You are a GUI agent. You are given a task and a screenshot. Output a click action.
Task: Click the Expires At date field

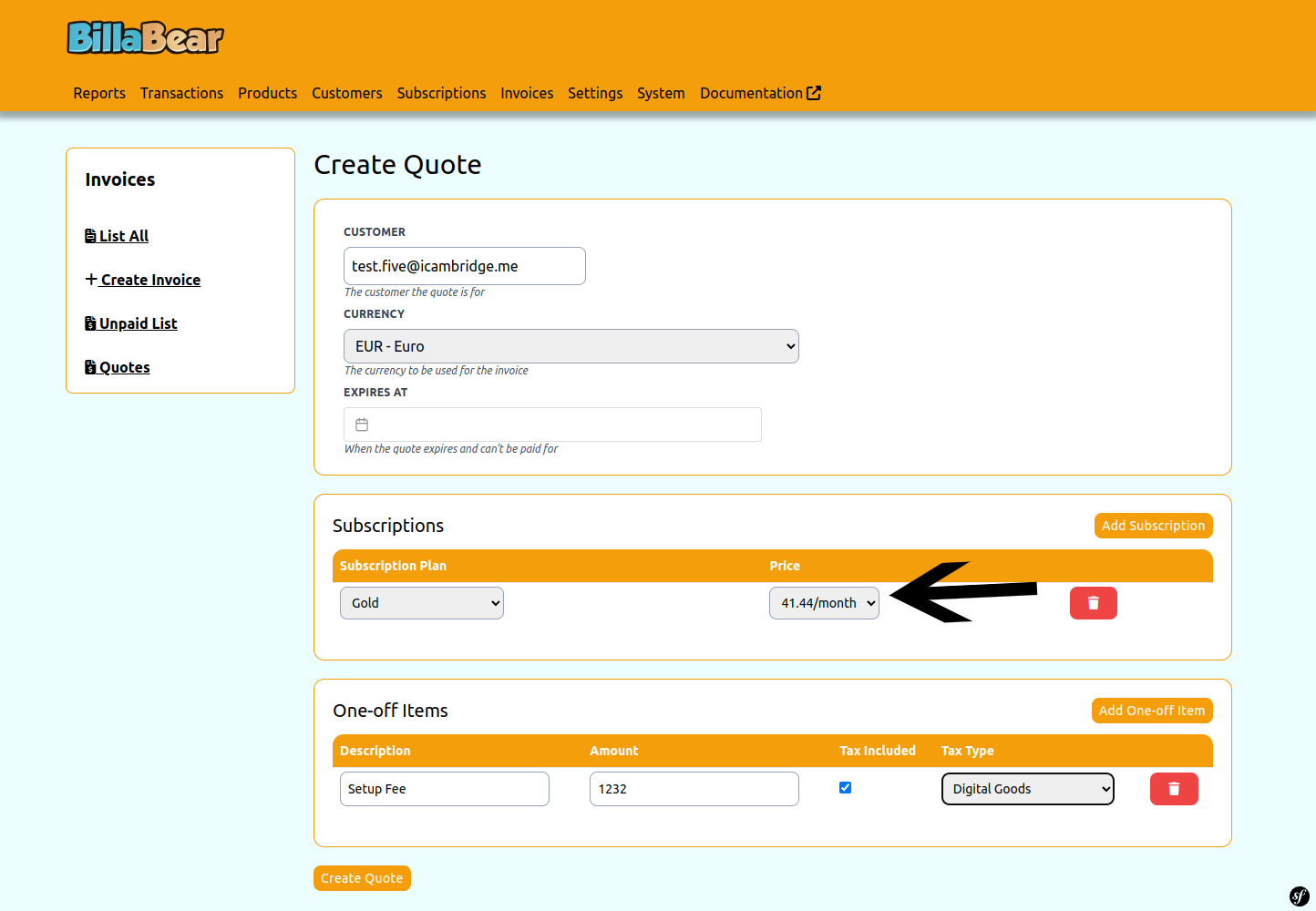click(552, 425)
